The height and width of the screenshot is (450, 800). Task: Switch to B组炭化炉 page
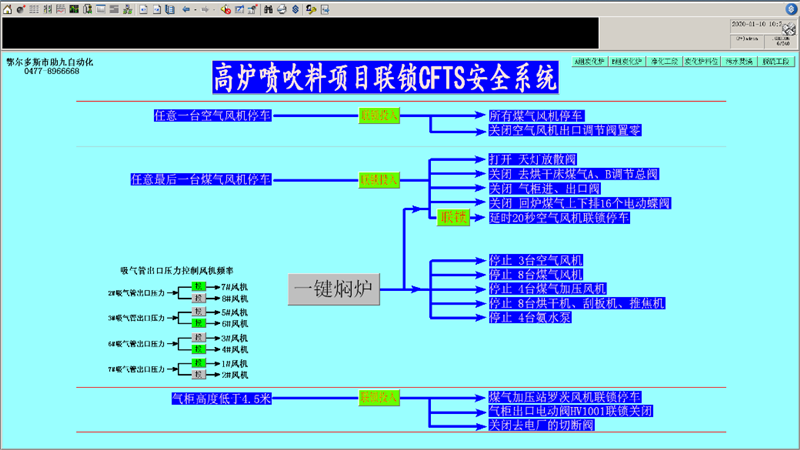coord(627,61)
